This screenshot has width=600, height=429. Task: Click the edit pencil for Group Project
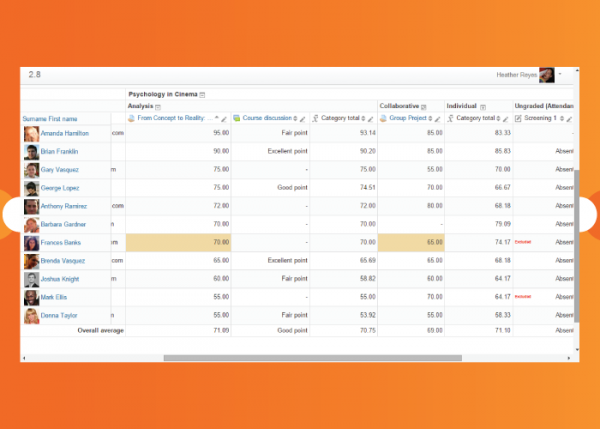point(440,118)
